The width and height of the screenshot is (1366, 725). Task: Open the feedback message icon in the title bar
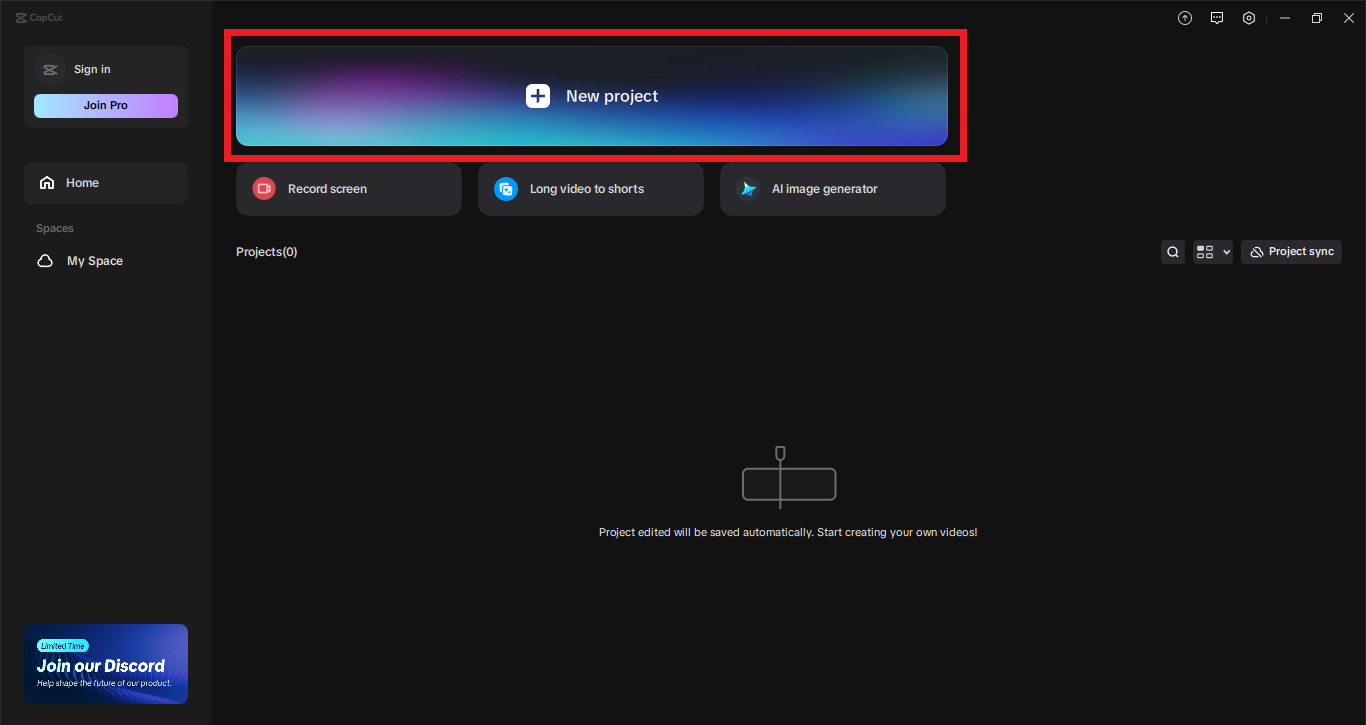click(x=1217, y=18)
